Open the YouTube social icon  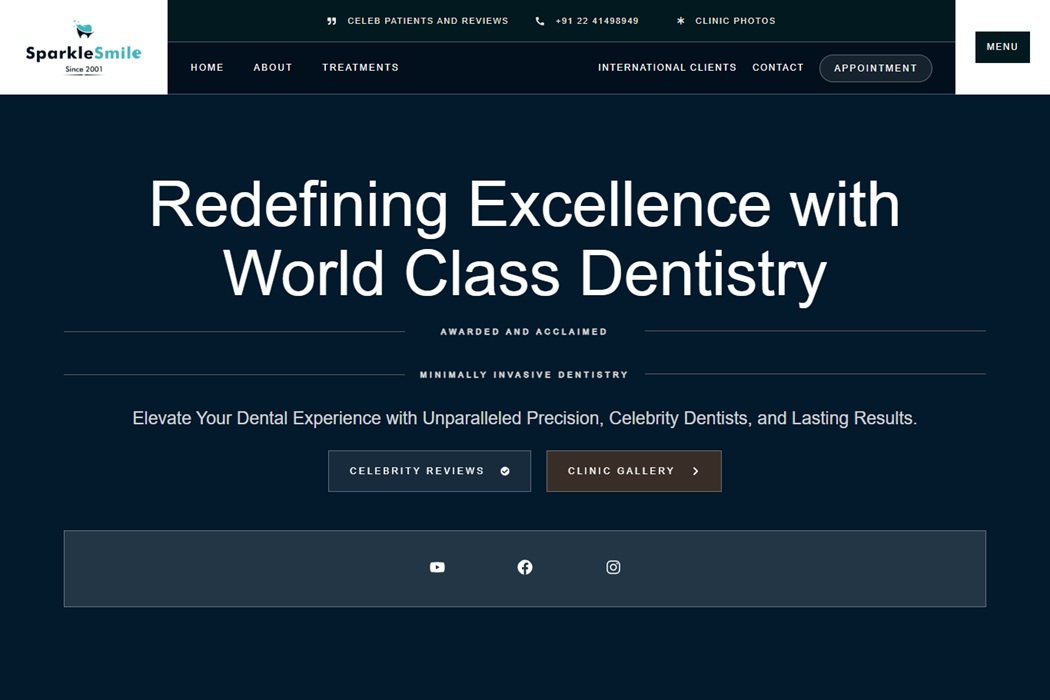pyautogui.click(x=437, y=567)
